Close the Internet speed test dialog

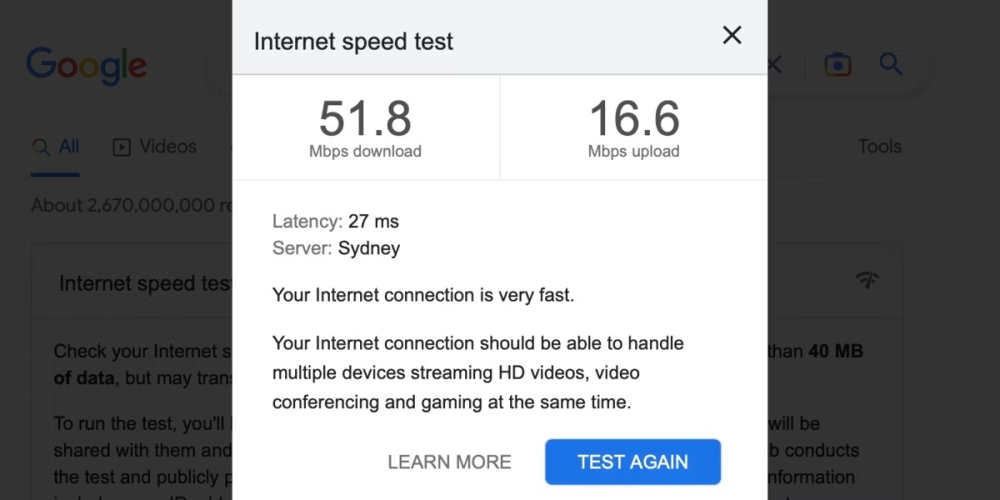pos(732,36)
